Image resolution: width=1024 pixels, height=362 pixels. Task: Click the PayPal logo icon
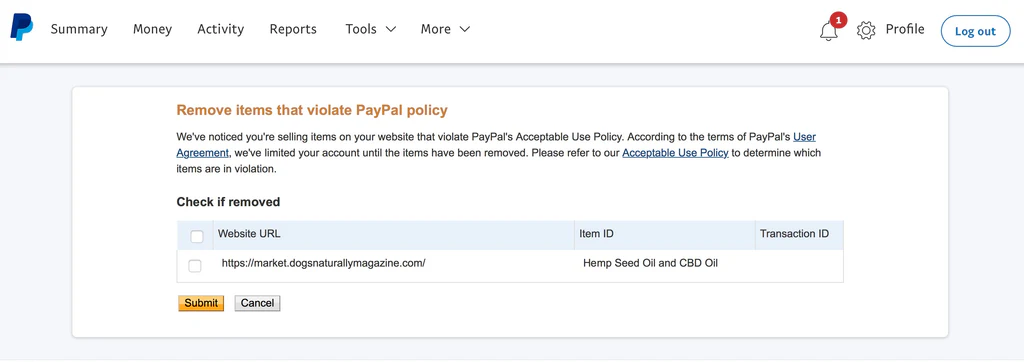point(22,27)
